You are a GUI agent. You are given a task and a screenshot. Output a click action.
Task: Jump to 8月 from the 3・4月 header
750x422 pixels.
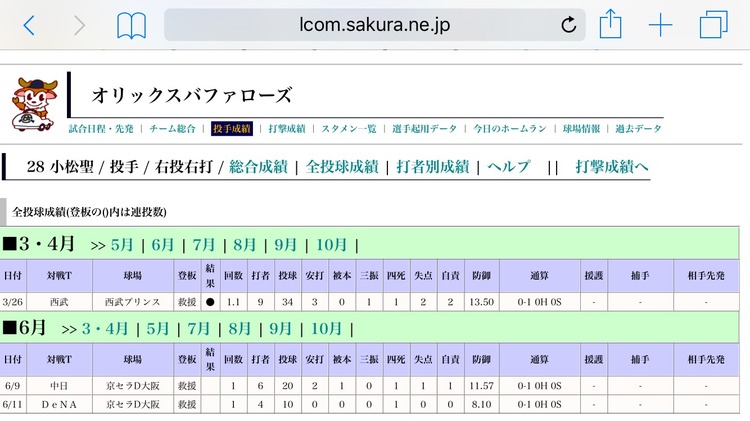tap(244, 245)
